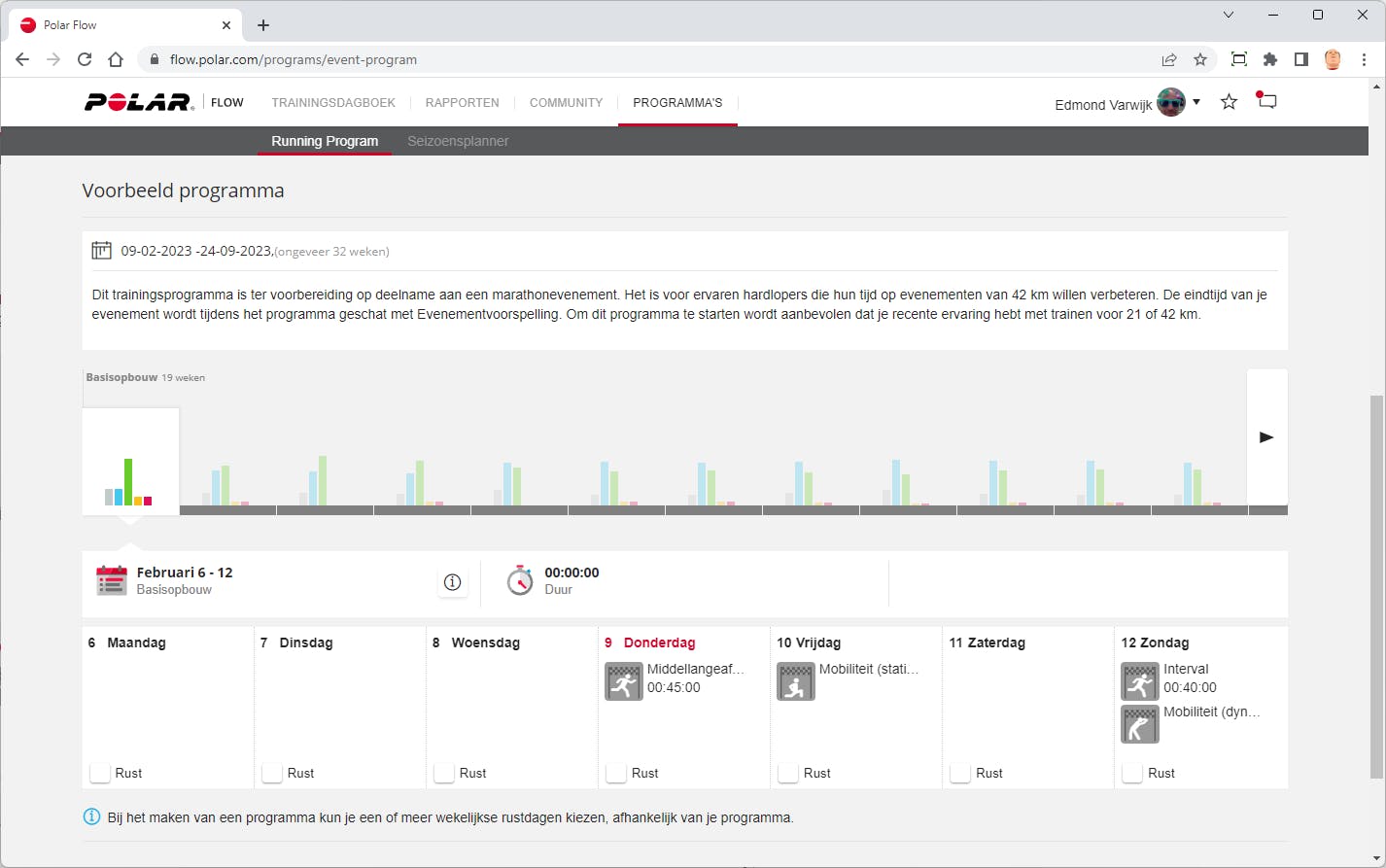Image resolution: width=1386 pixels, height=868 pixels.
Task: Open the Chrome three-dot menu
Action: (1365, 59)
